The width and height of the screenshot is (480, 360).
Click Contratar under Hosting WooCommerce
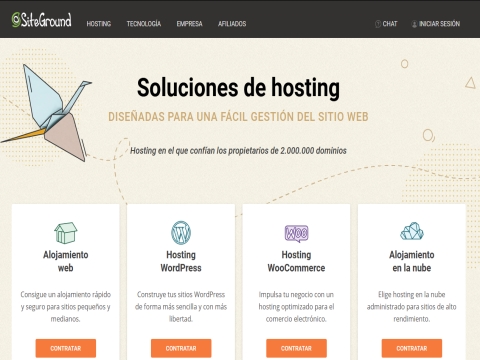(x=296, y=348)
